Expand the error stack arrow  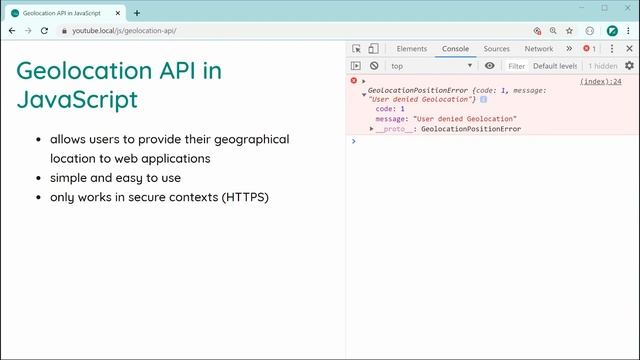(x=363, y=81)
